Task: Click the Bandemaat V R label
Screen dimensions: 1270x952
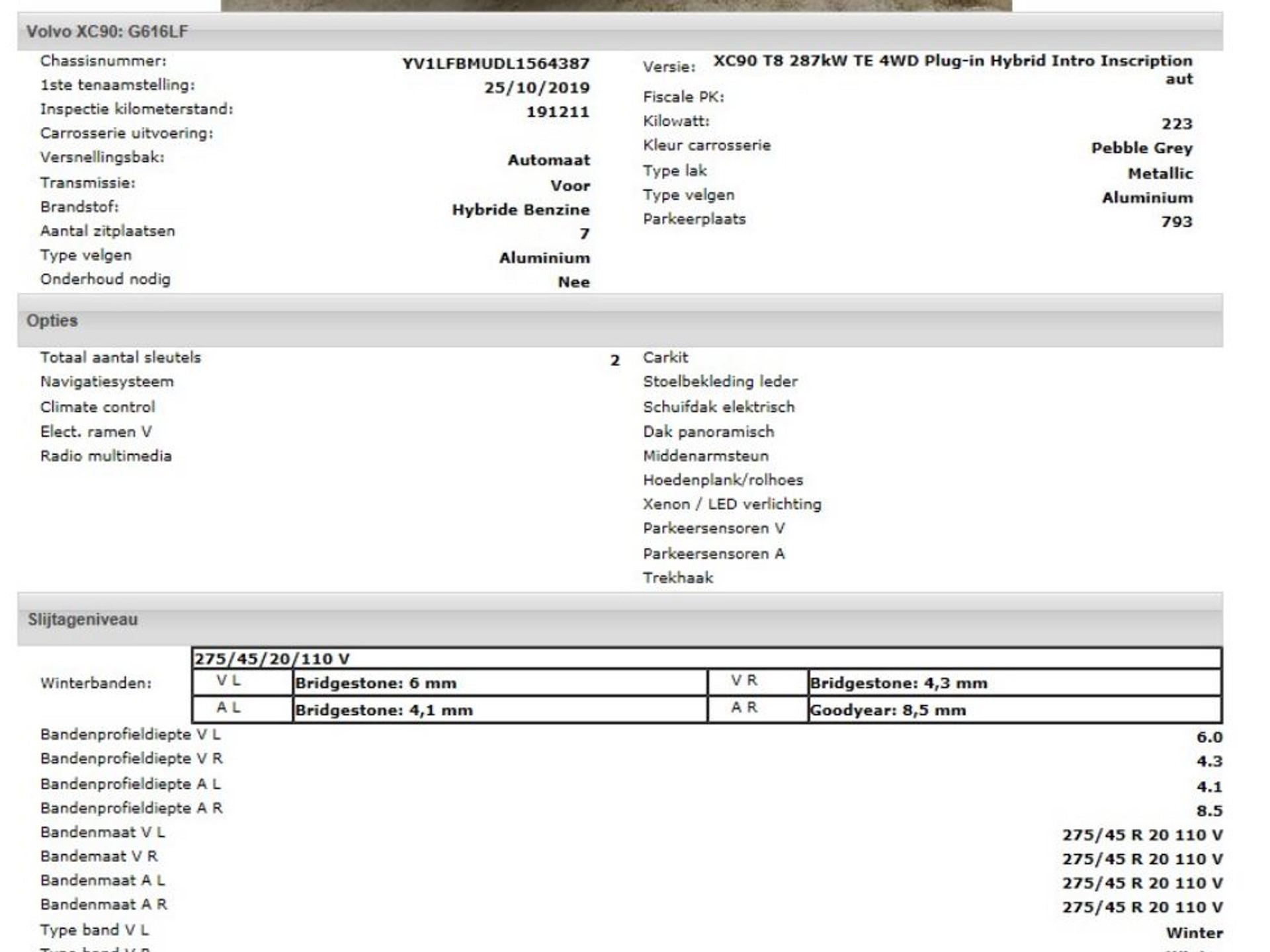Action: point(99,856)
